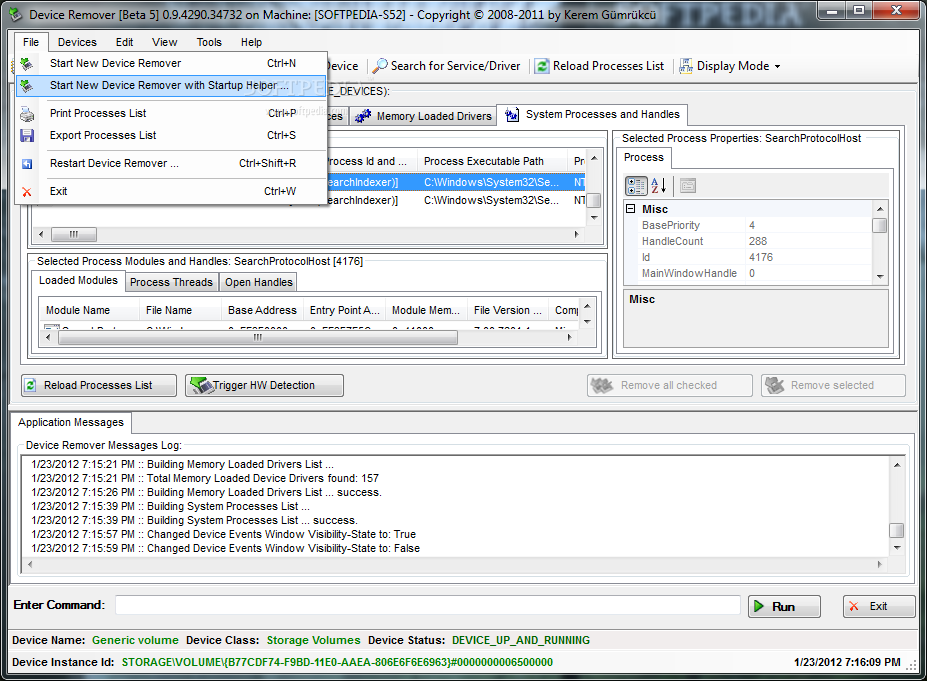
Task: Click the File Version column header
Action: click(x=508, y=310)
